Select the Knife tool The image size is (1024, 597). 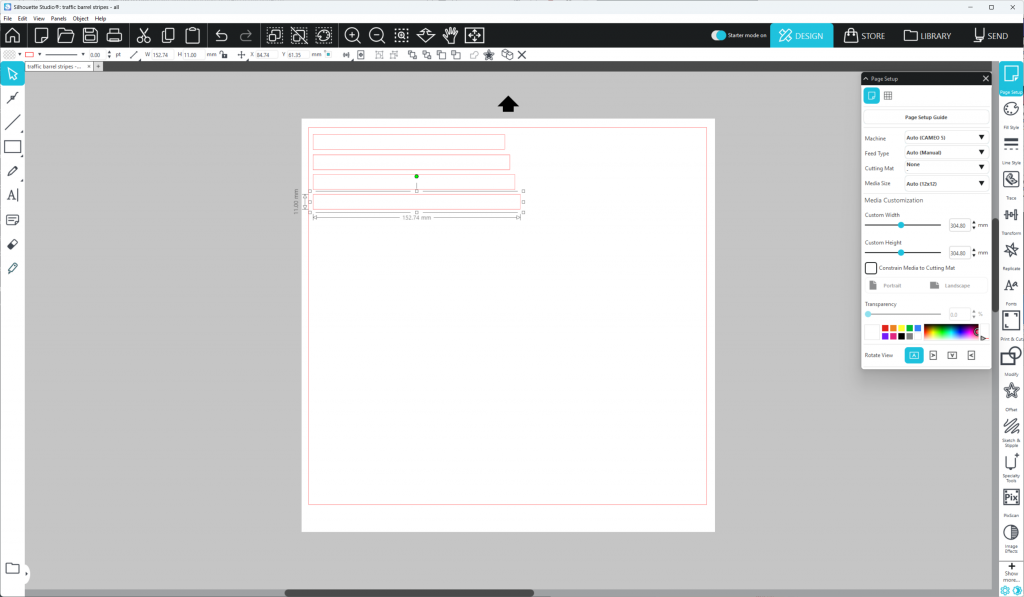coord(12,268)
